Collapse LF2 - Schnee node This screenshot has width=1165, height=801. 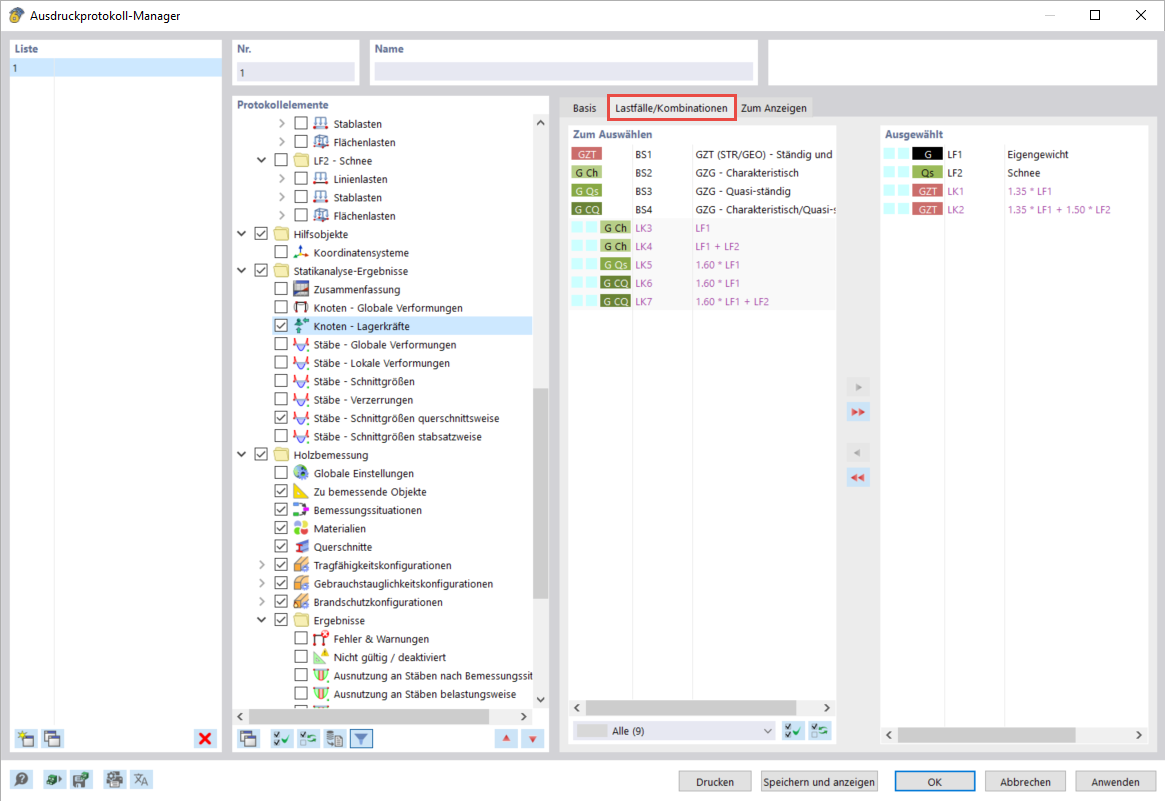262,160
